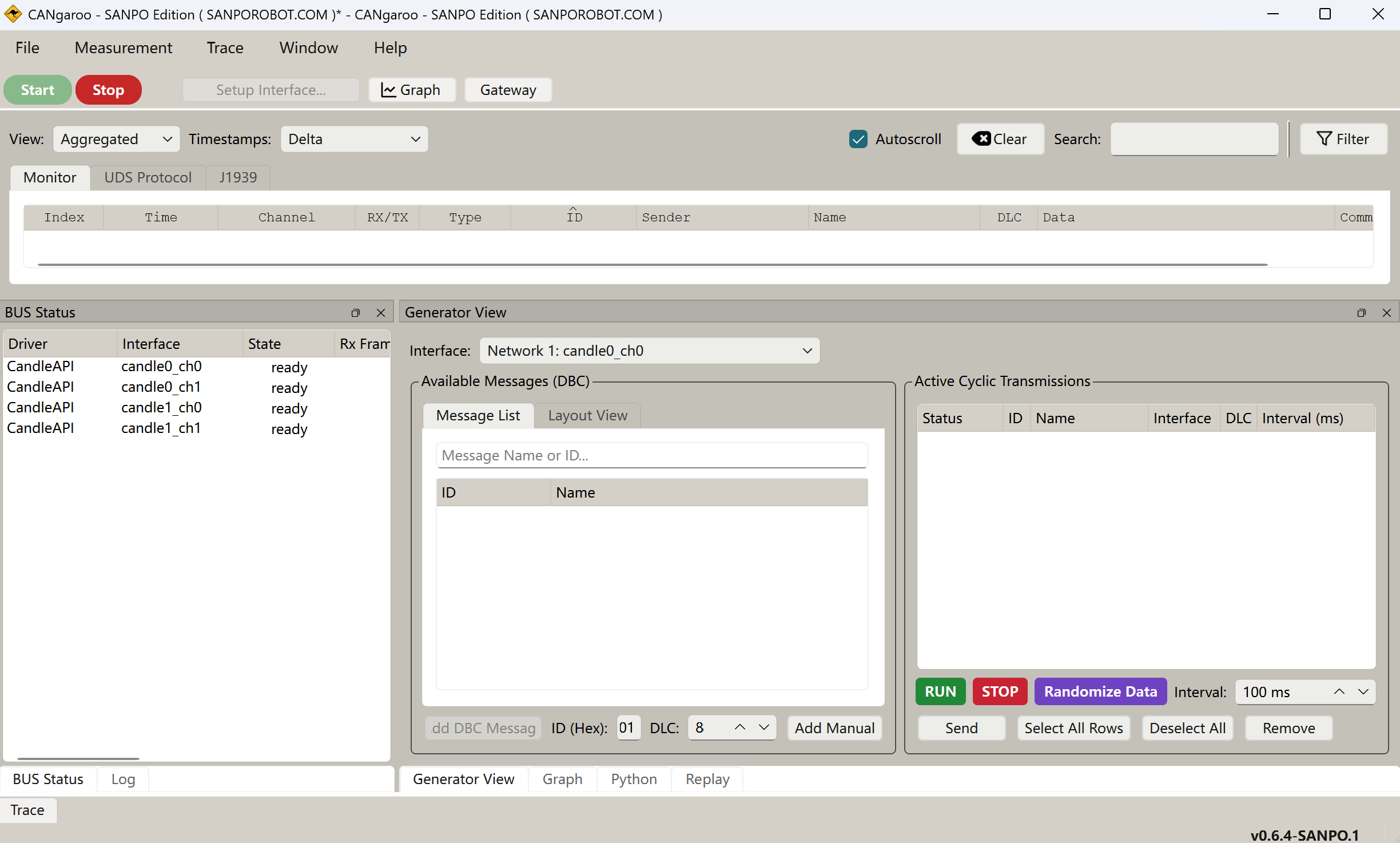Switch to the bottom Graph tab
Viewport: 1400px width, 843px height.
tap(563, 780)
